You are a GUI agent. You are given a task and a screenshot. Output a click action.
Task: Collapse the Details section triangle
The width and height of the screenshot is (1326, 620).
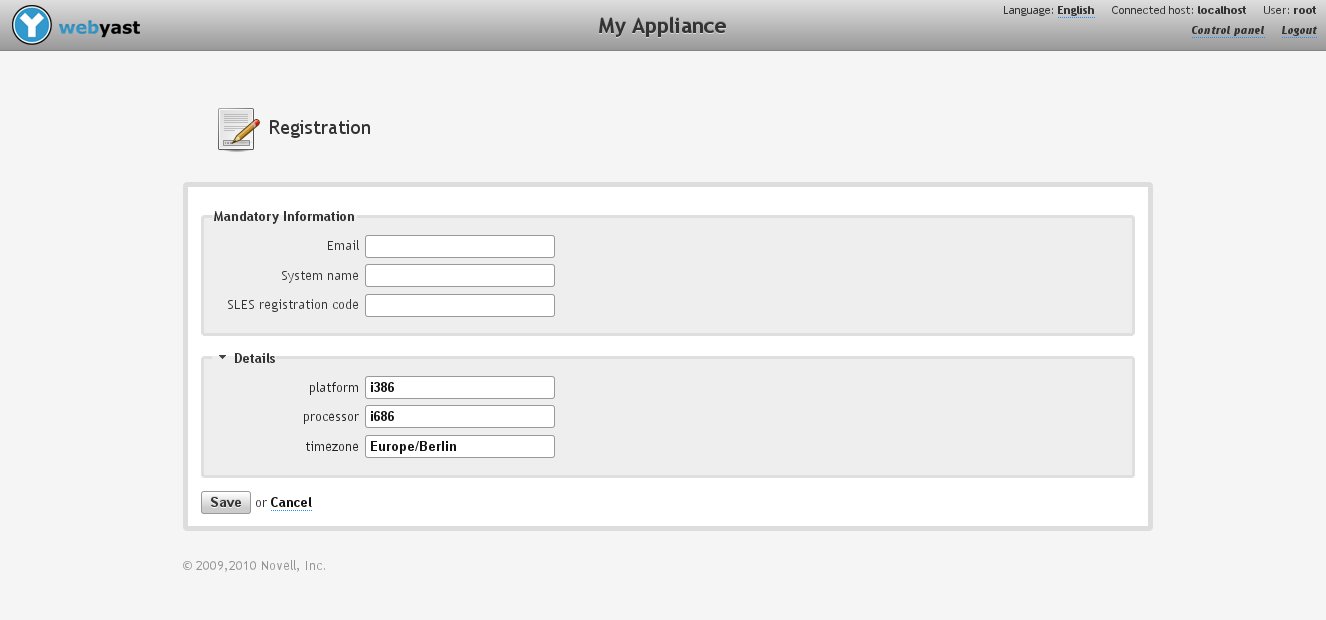222,357
